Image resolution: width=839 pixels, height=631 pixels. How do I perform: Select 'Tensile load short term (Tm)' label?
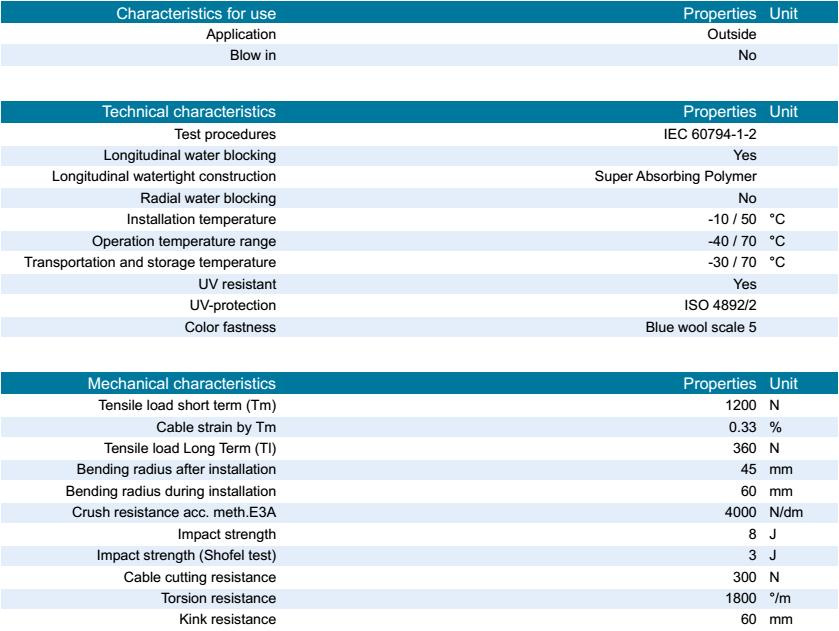tap(187, 406)
